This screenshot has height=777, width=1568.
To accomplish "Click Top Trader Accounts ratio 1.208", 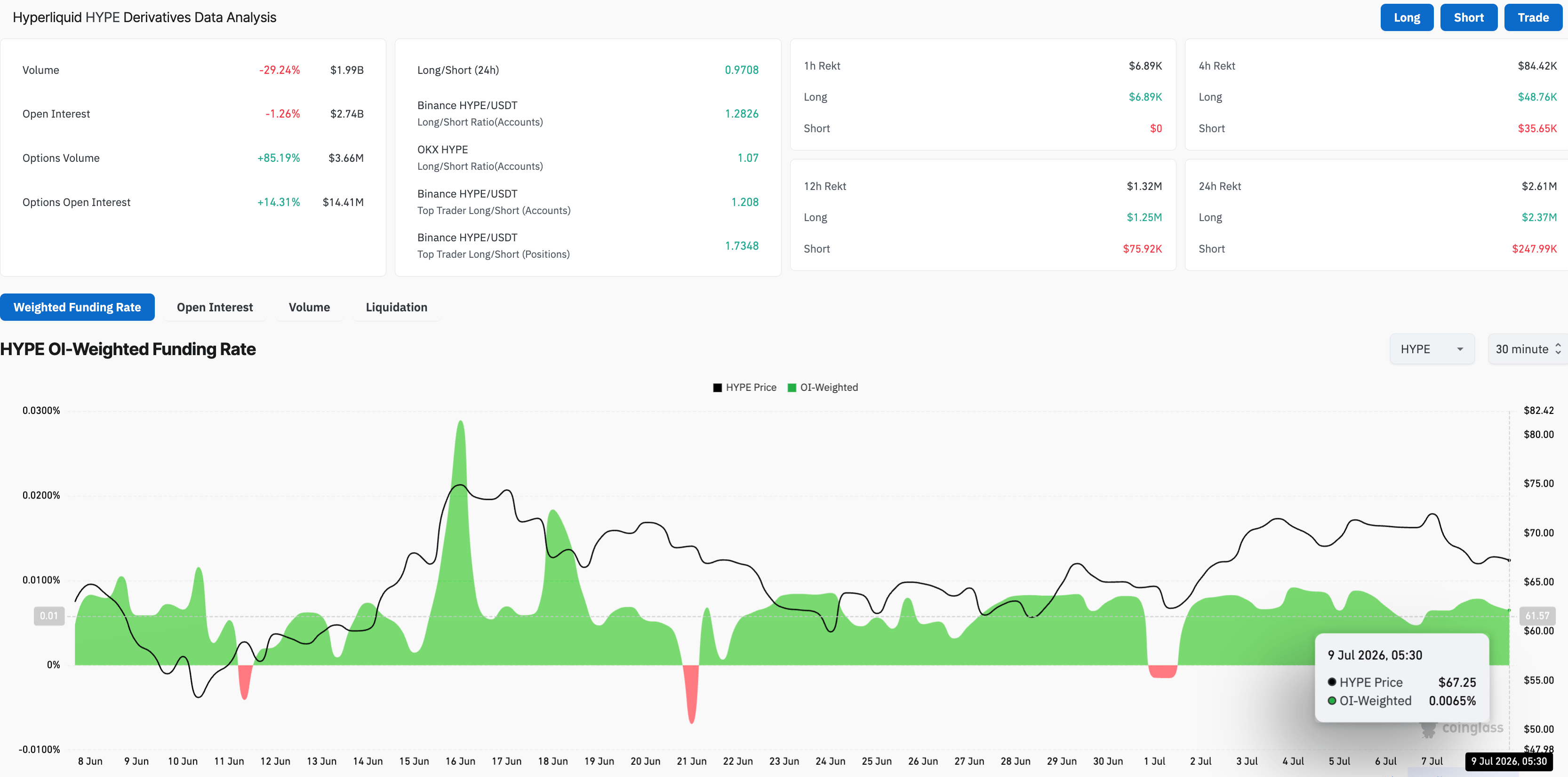I will tap(745, 202).
